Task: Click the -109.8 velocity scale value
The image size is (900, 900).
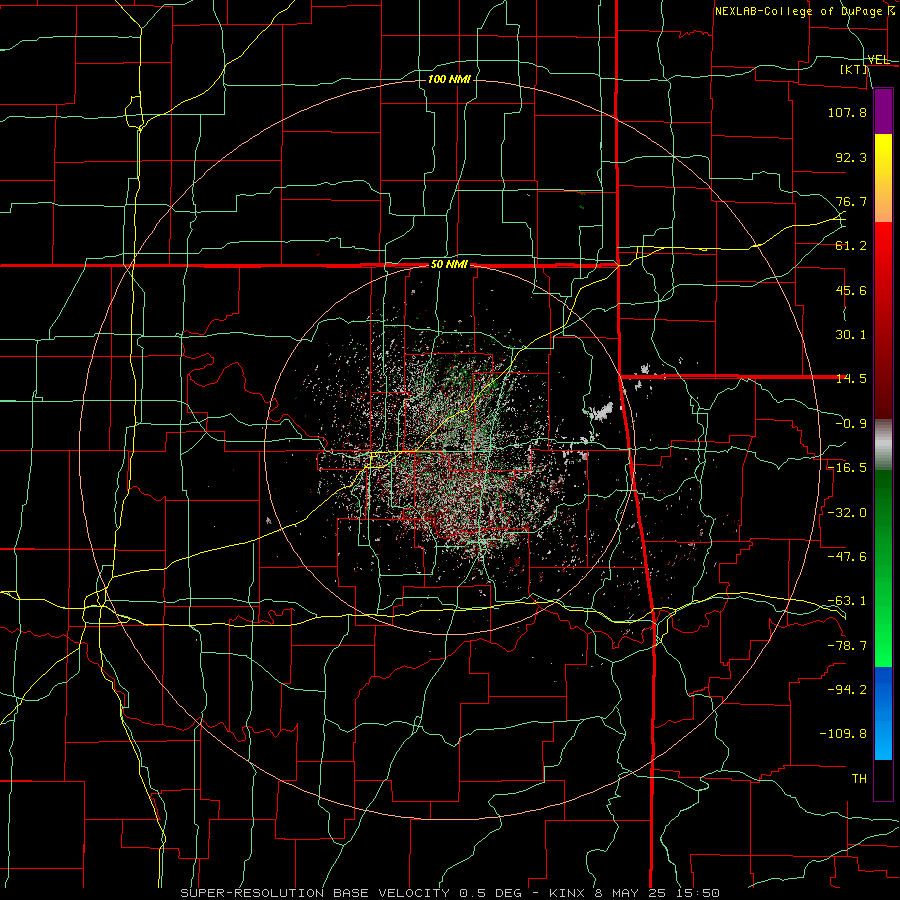Action: pos(843,734)
